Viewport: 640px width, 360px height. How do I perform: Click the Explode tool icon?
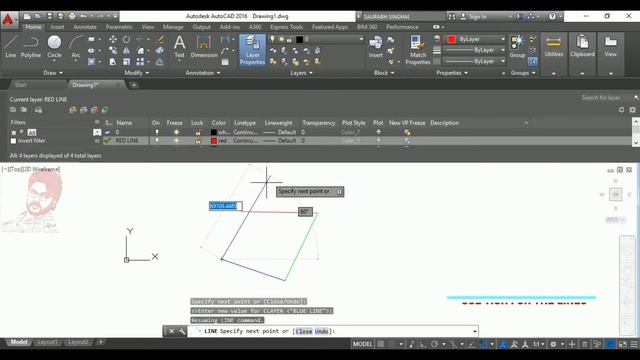(x=160, y=50)
